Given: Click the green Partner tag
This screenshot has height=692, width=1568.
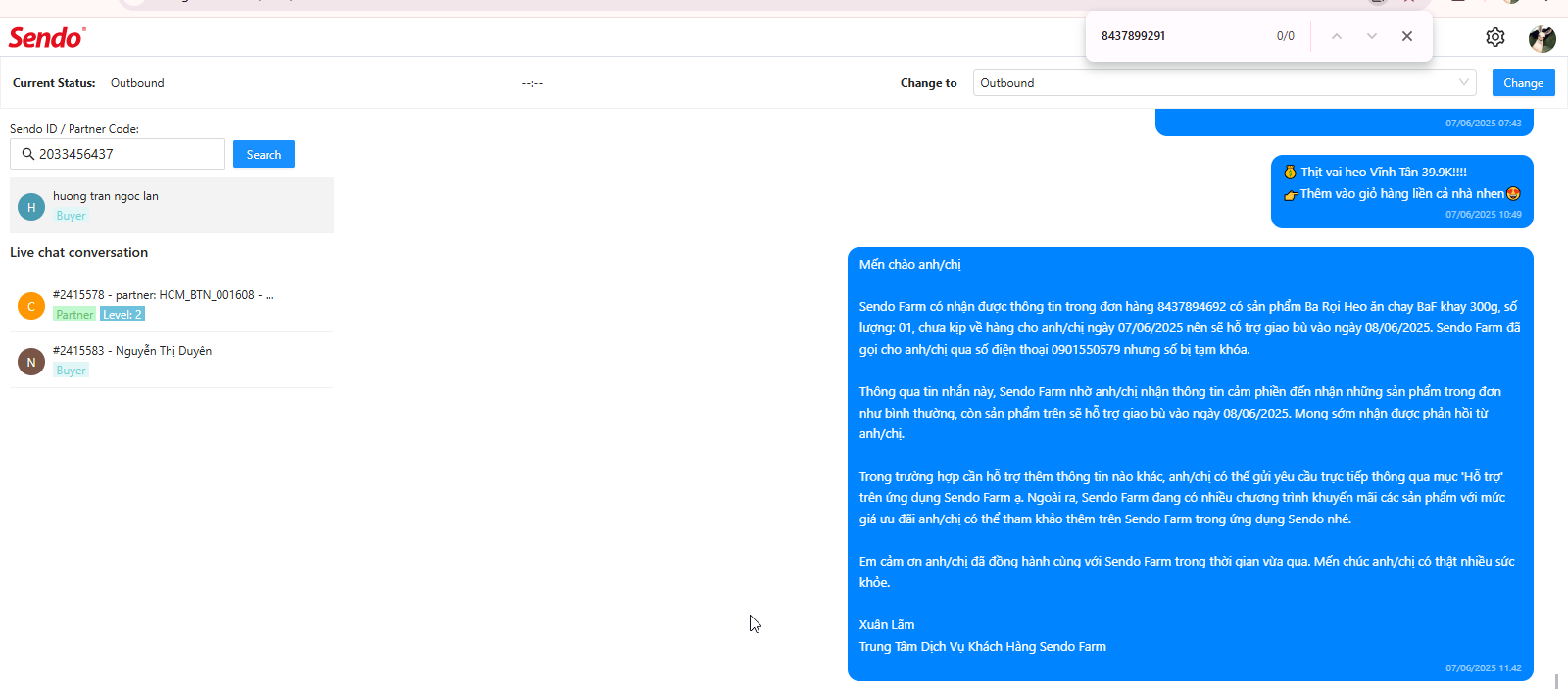Looking at the screenshot, I should (74, 315).
